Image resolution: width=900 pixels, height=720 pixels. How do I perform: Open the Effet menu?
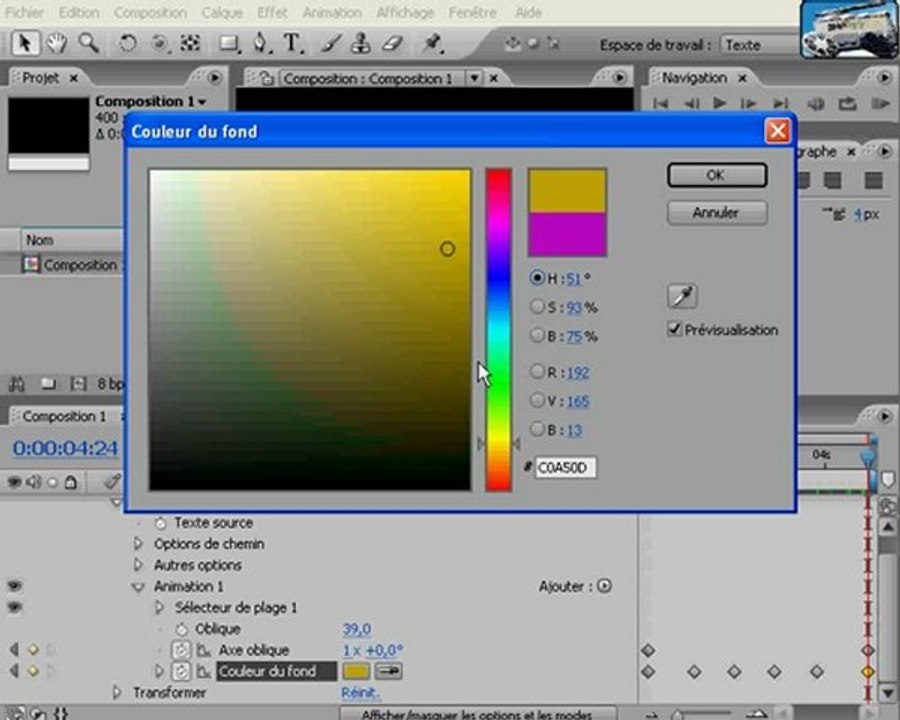click(x=272, y=12)
